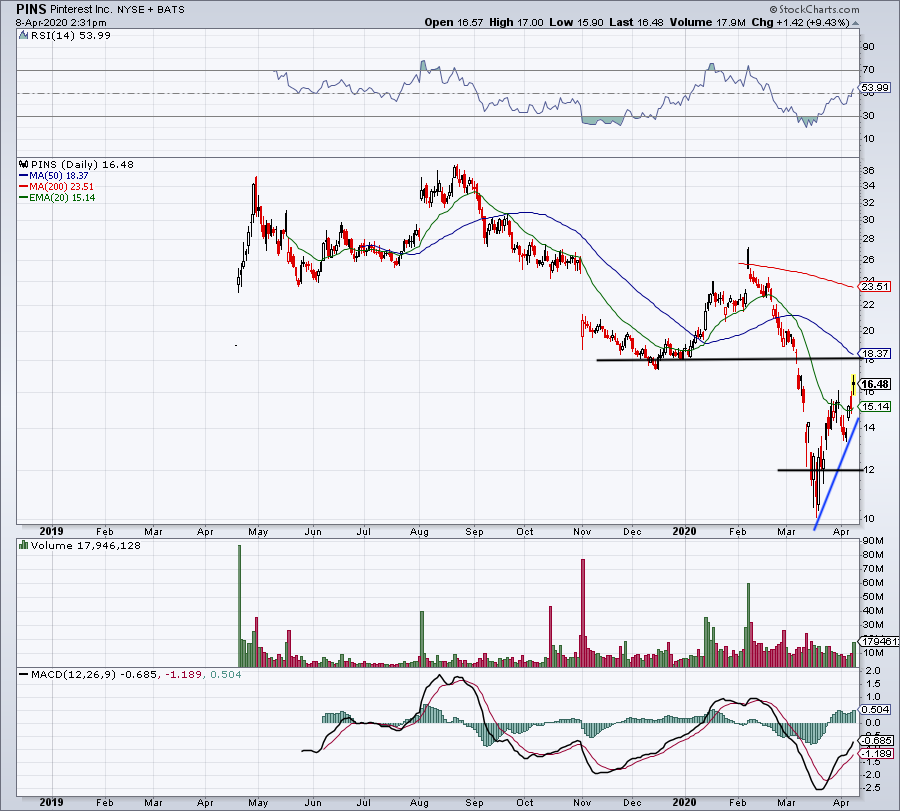Viewport: 900px width, 811px height.
Task: Click the -0.685 MACD value tag on right
Action: (876, 740)
